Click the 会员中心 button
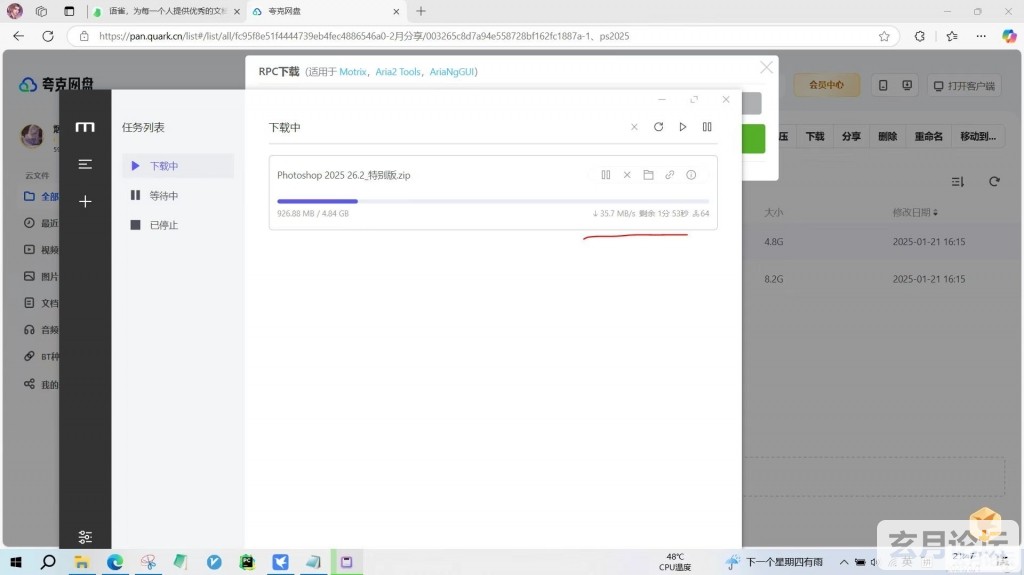 point(826,85)
